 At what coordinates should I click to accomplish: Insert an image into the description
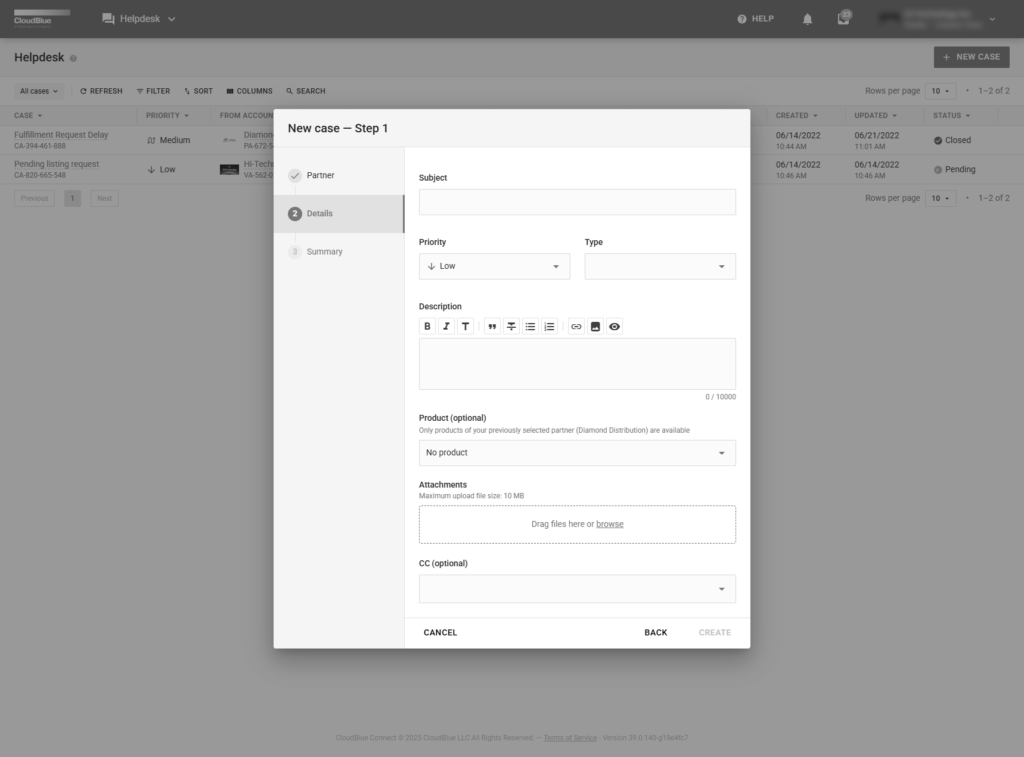pyautogui.click(x=595, y=326)
